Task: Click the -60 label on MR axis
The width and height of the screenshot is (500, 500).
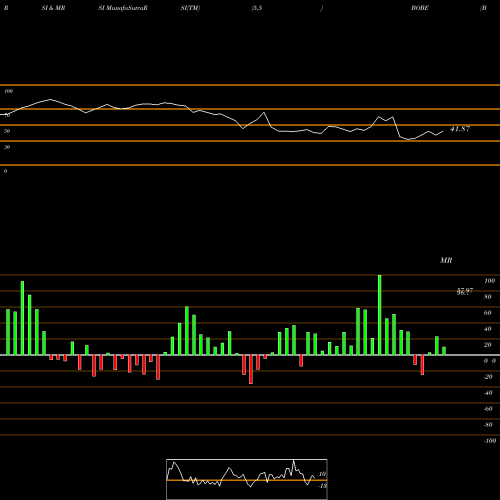Action: point(488,409)
